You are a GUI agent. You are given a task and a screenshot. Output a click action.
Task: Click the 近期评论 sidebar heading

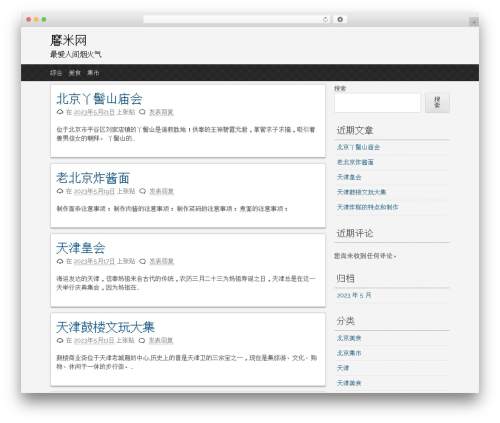coord(355,233)
